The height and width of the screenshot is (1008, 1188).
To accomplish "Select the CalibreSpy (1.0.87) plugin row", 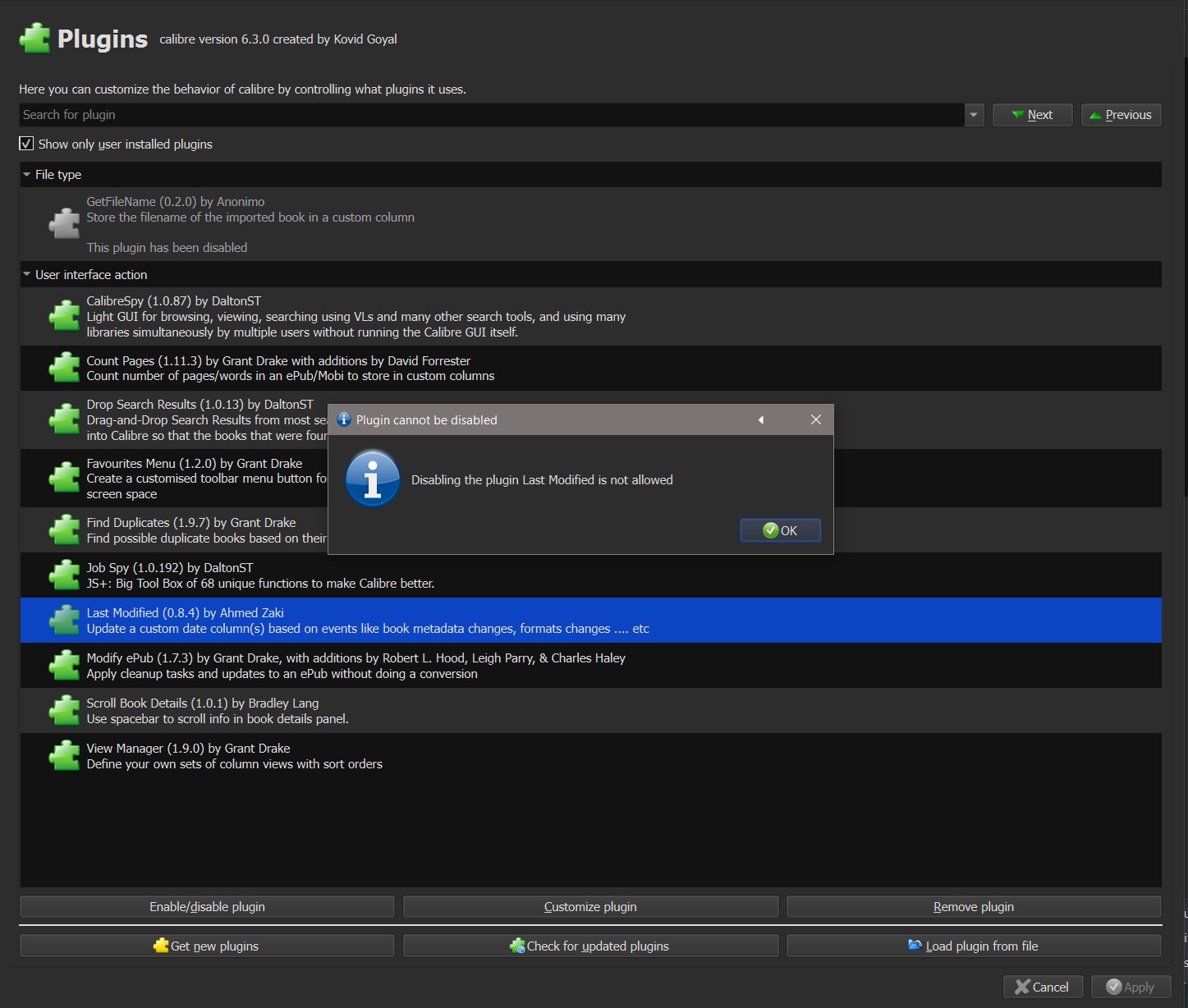I will click(590, 316).
